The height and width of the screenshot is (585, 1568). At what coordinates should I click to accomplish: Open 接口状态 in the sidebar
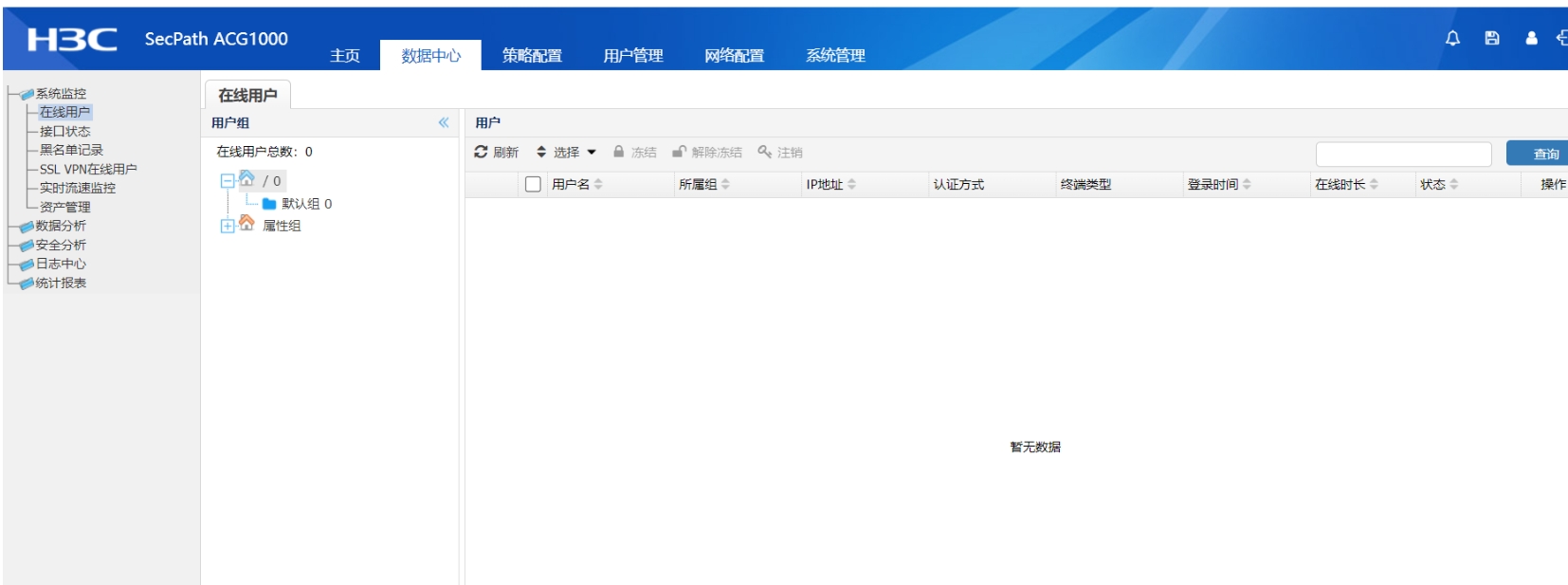[x=64, y=131]
